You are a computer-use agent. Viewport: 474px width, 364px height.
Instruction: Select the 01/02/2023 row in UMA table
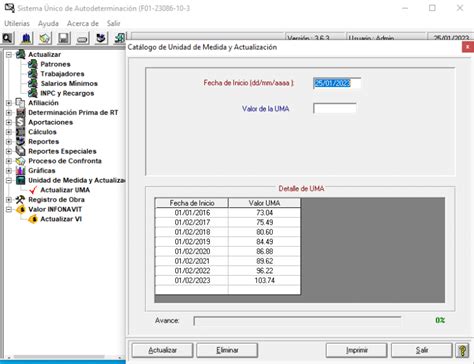(x=228, y=280)
